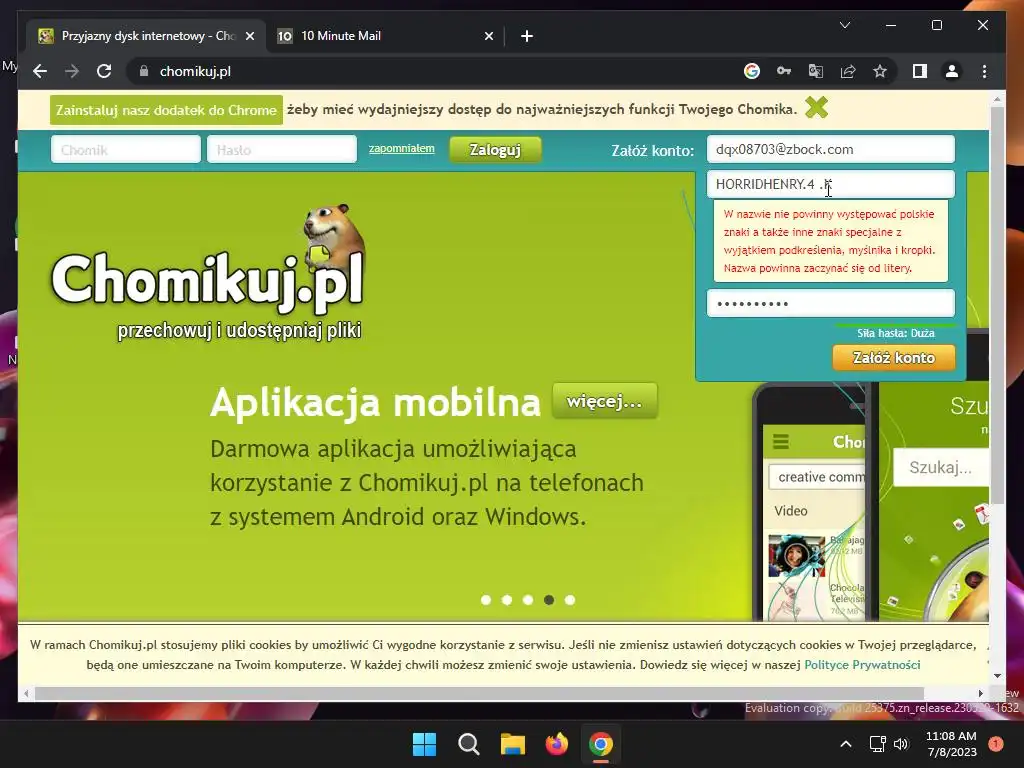Click the Szukaj... search box in mockup
1024x768 pixels.
(x=940, y=468)
